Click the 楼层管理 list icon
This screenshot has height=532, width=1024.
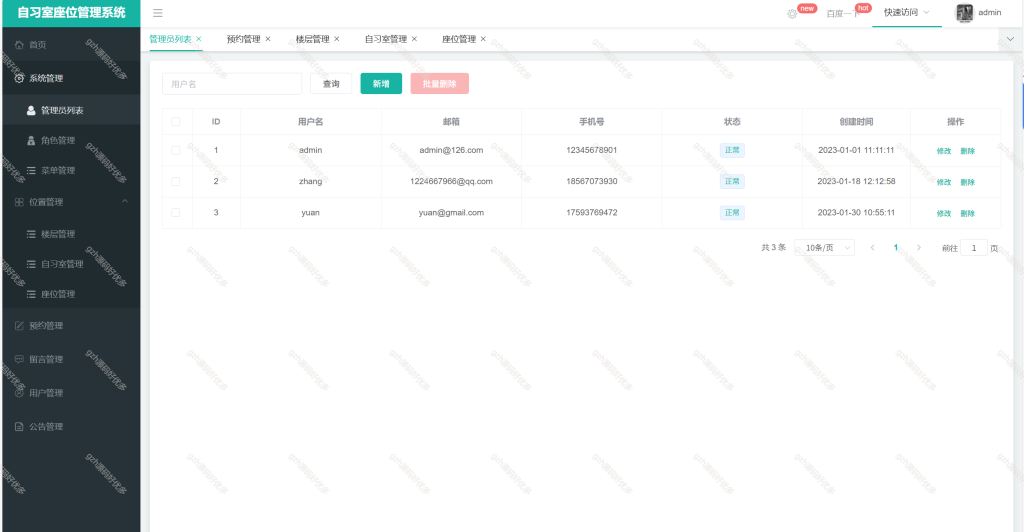click(x=31, y=234)
